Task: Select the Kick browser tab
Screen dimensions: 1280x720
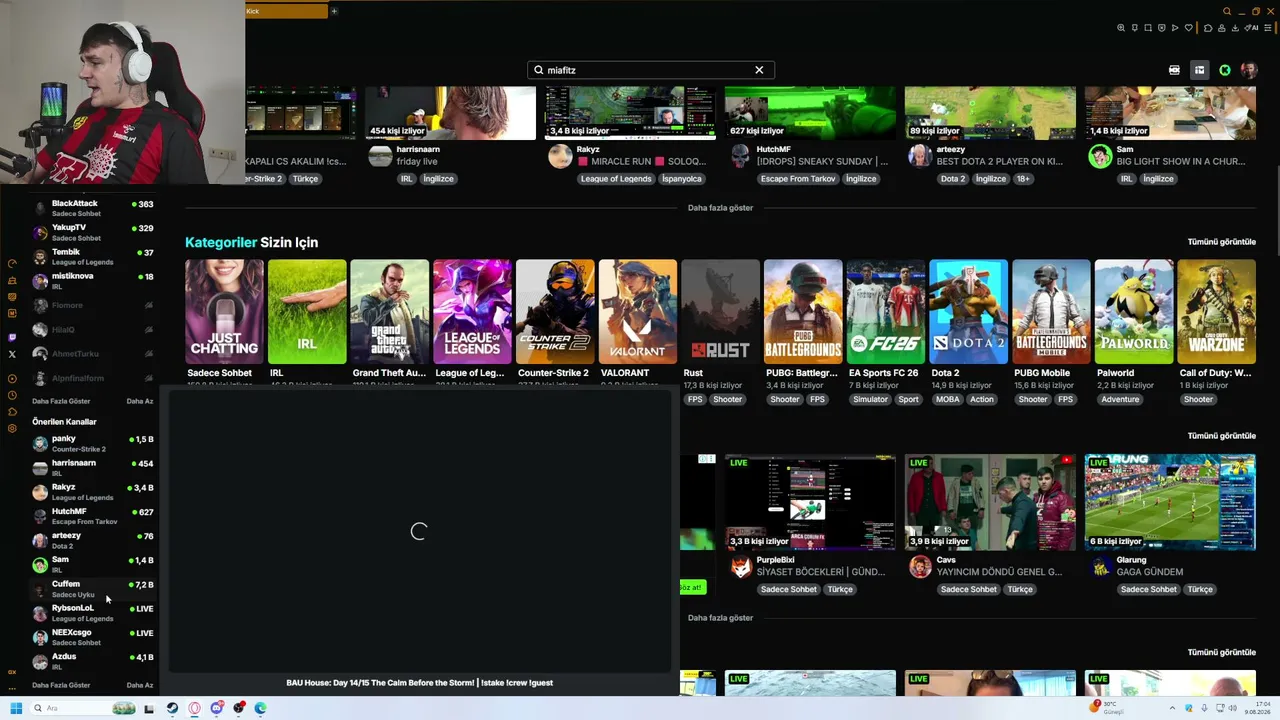Action: [286, 11]
